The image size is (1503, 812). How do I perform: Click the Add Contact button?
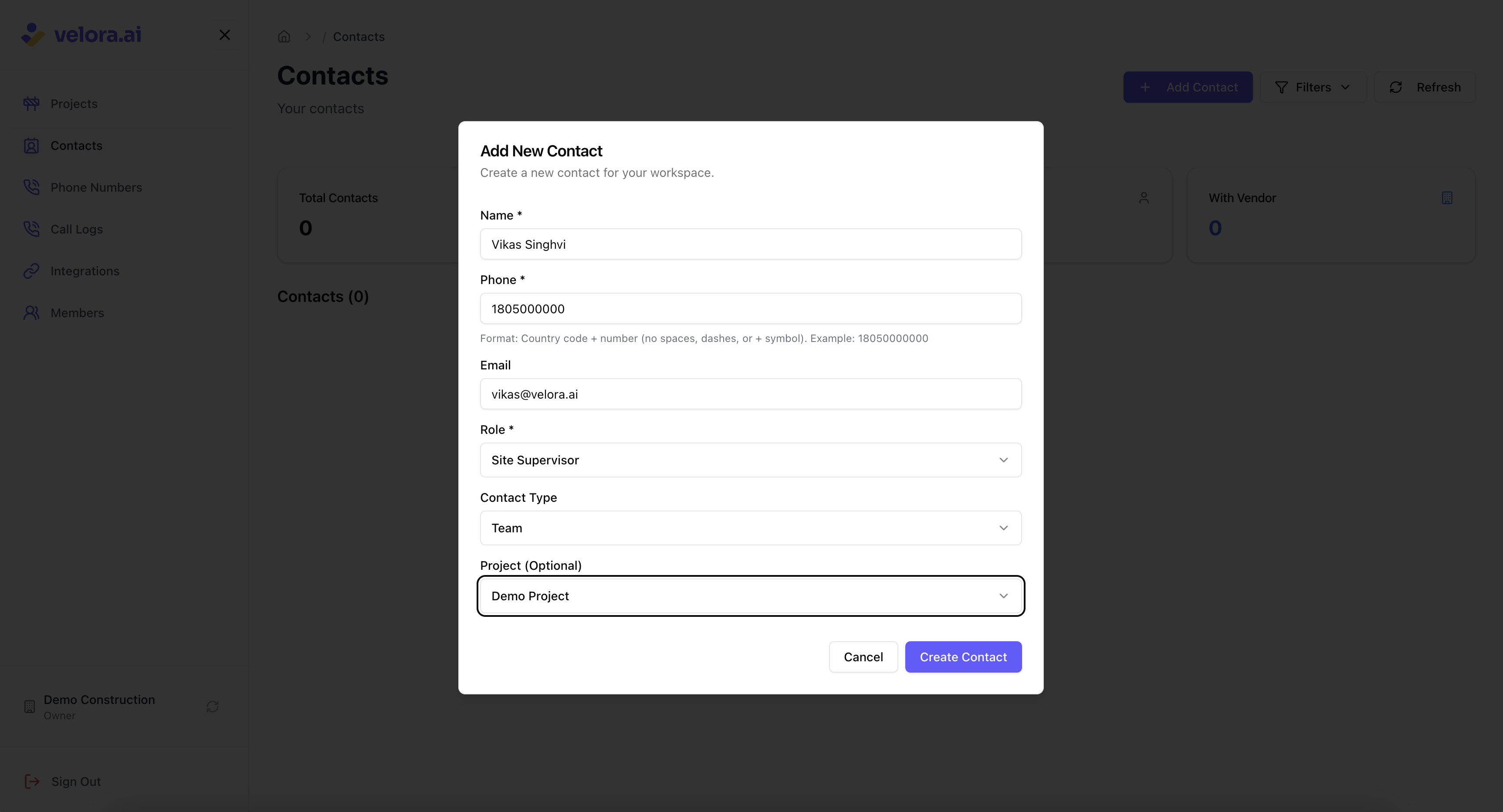point(1188,88)
